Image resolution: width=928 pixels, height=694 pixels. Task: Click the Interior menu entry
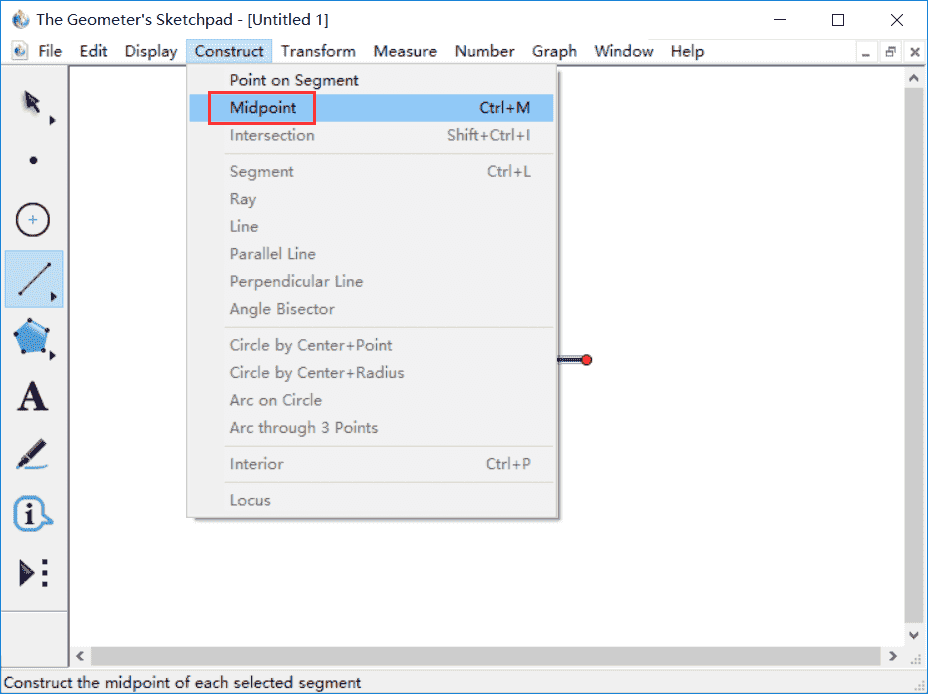tap(371, 464)
